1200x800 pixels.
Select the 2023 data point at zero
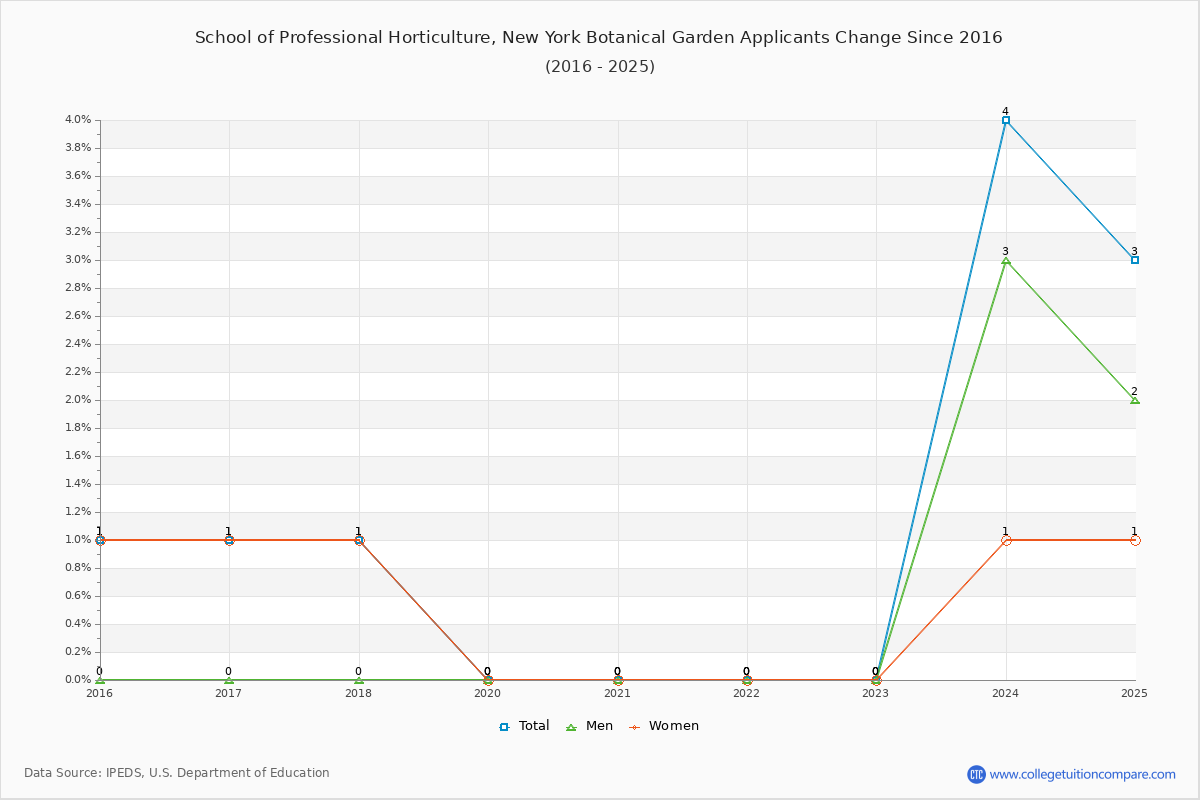pos(876,680)
